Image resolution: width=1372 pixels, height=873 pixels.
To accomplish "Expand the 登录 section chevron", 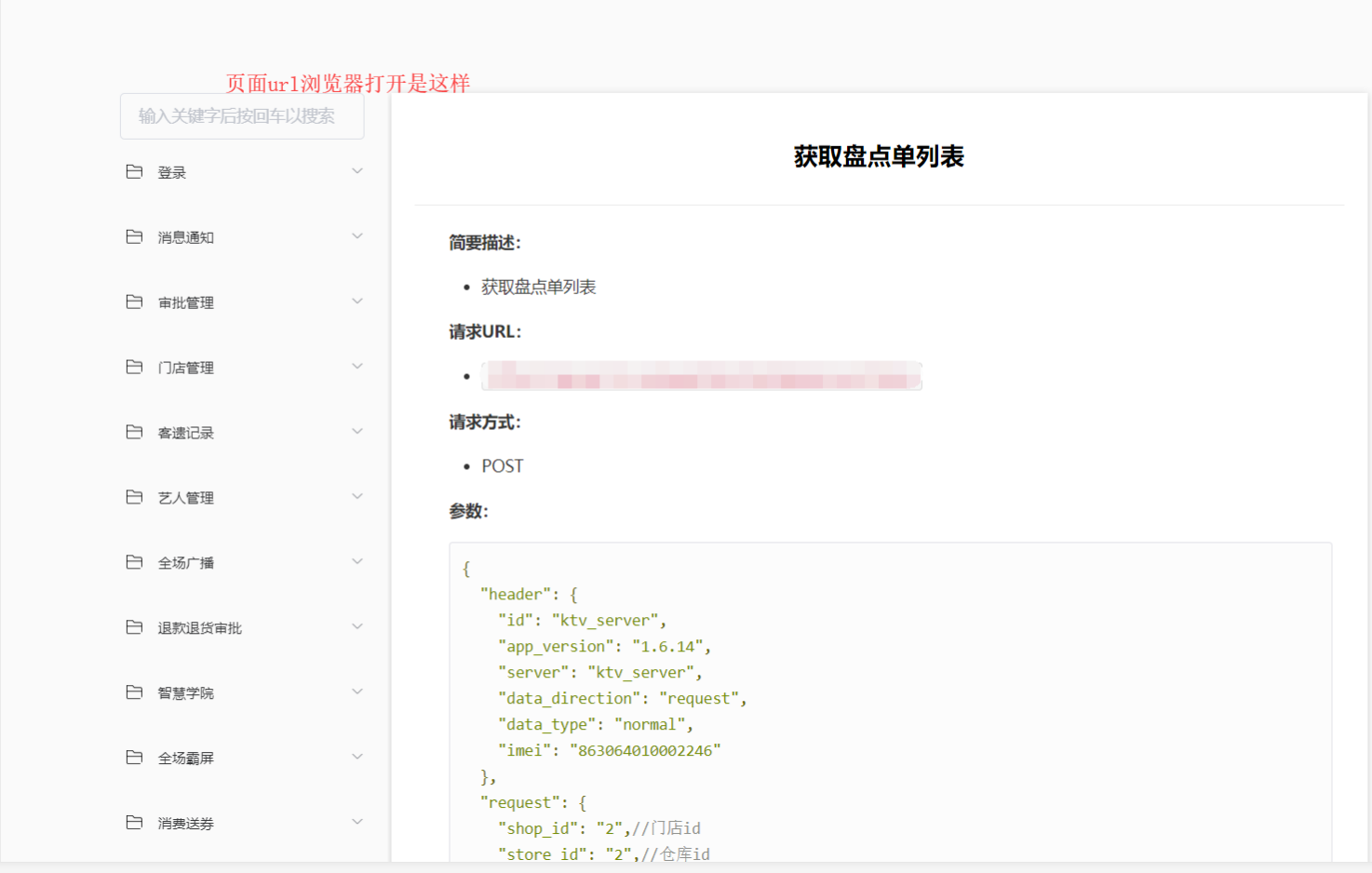I will point(357,170).
